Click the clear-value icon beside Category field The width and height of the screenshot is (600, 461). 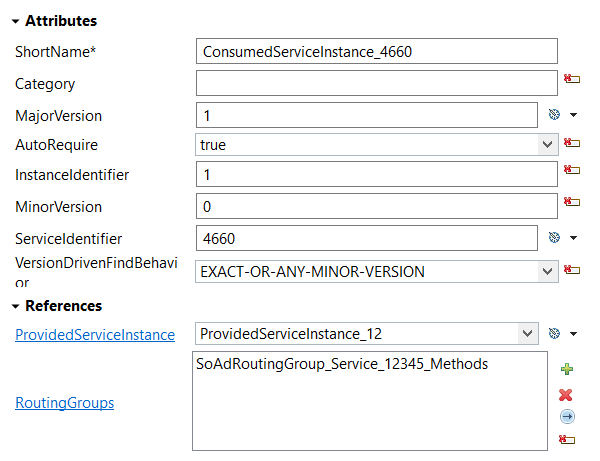coord(572,79)
